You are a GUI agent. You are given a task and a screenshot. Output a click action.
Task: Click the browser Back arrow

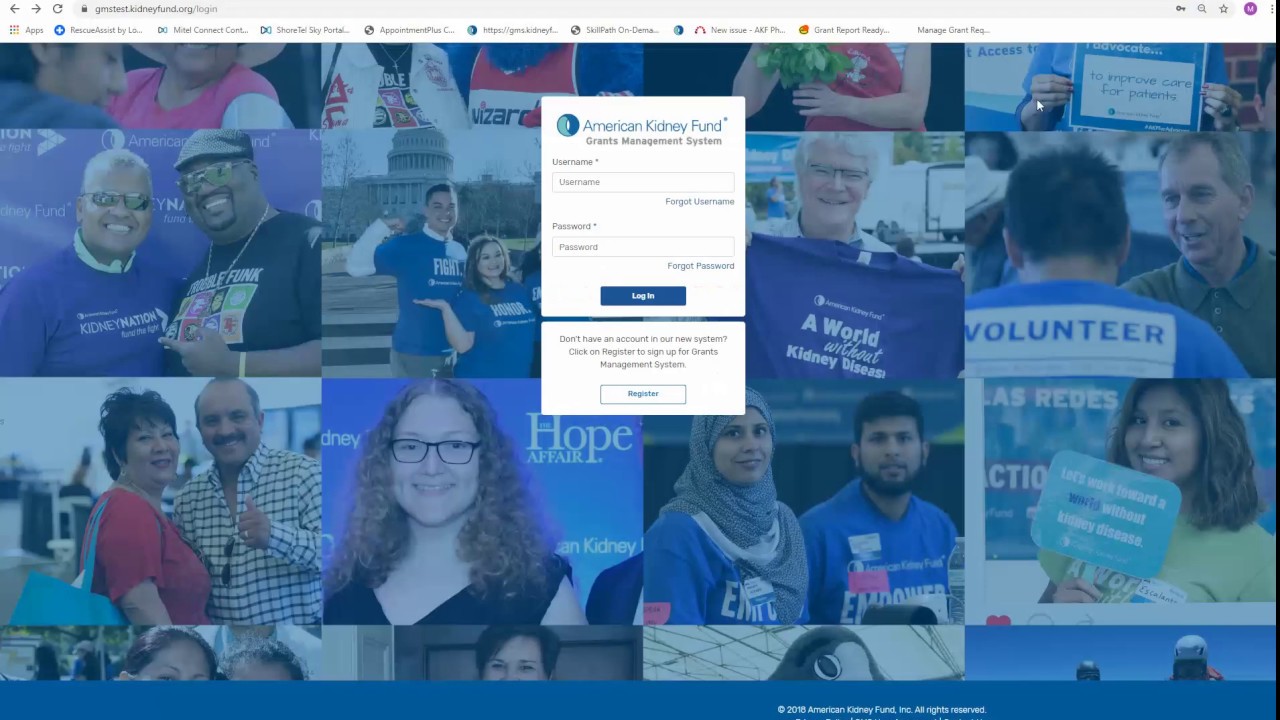14,9
